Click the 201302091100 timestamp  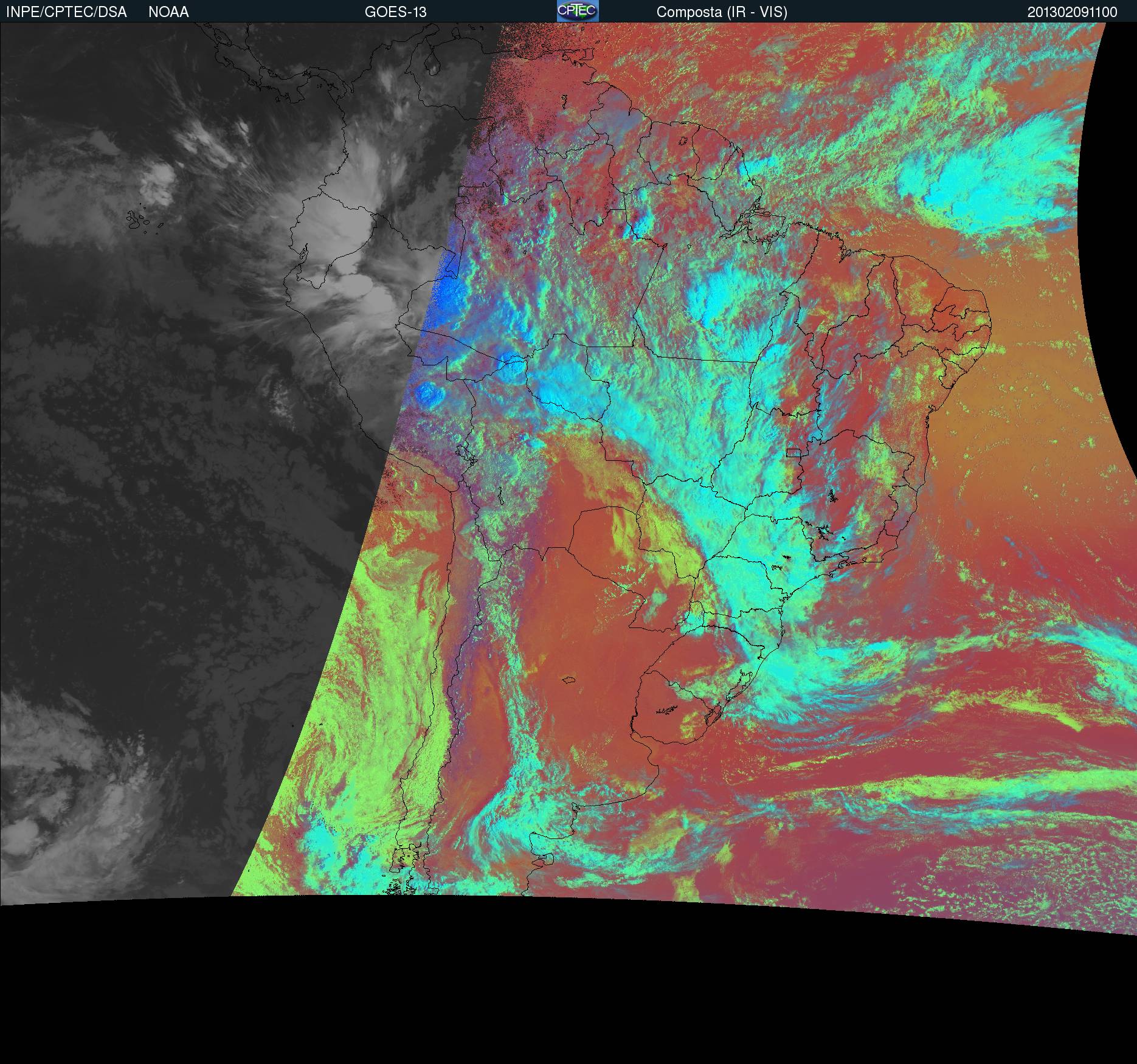(1073, 12)
